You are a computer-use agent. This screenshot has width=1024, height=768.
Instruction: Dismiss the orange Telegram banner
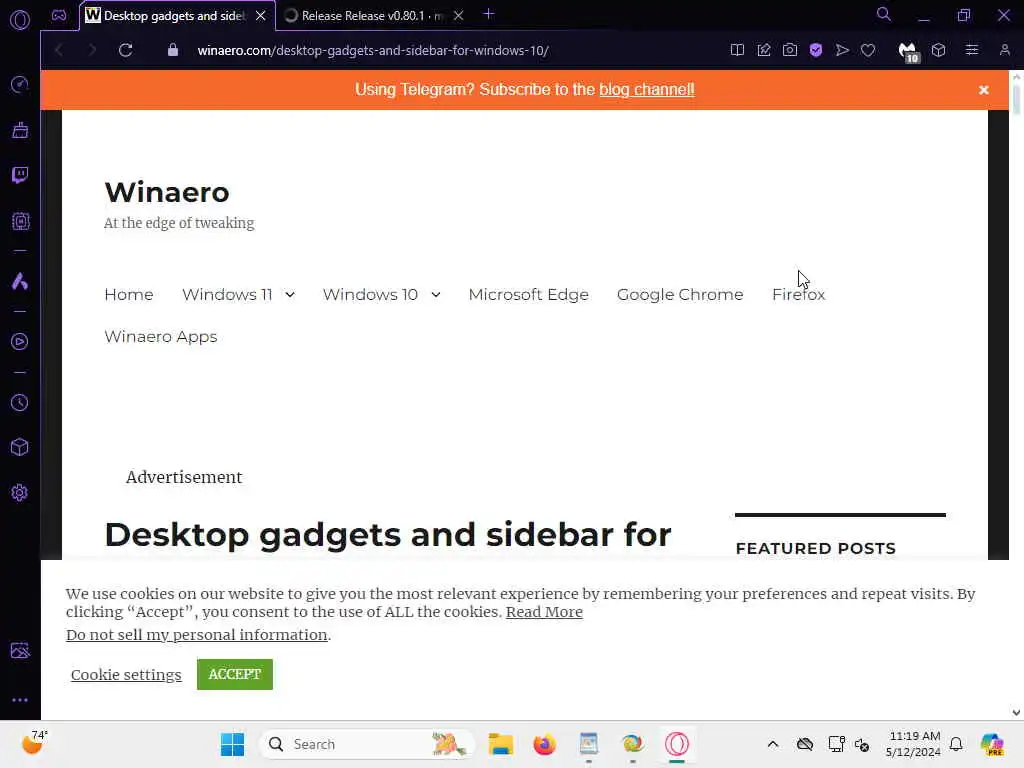[x=984, y=90]
